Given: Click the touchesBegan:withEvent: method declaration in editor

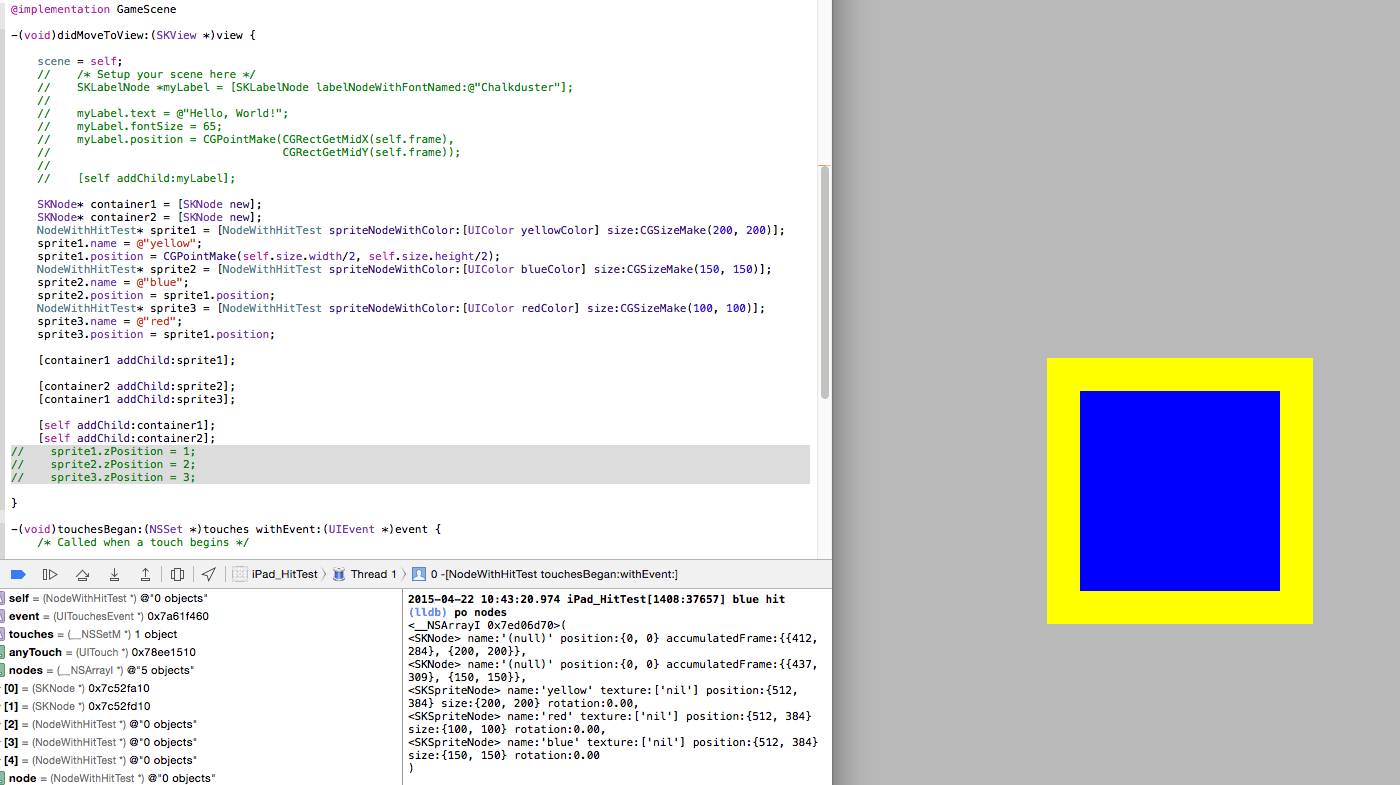Looking at the screenshot, I should pyautogui.click(x=226, y=529).
